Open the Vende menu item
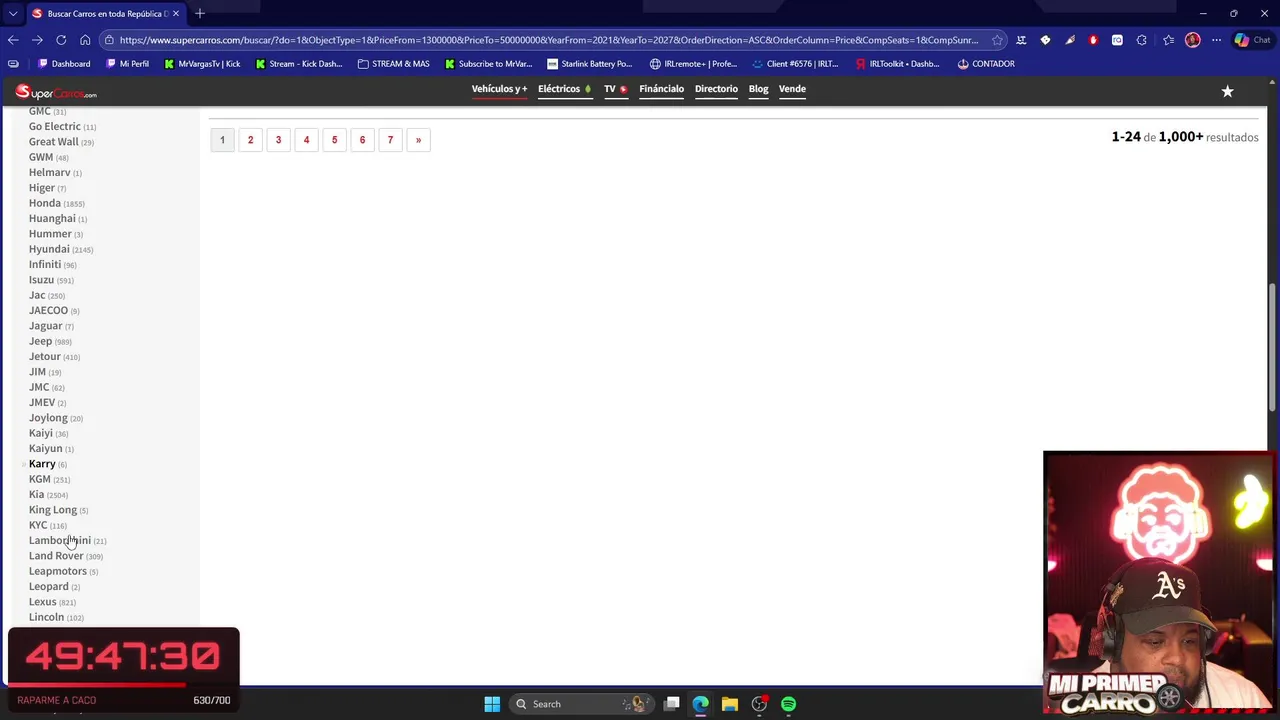The image size is (1280, 720). pyautogui.click(x=792, y=89)
